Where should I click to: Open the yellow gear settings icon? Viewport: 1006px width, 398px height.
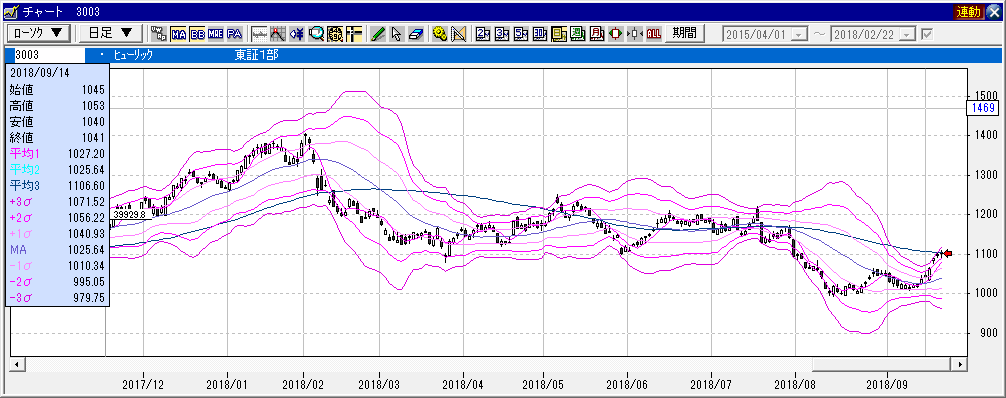point(439,34)
